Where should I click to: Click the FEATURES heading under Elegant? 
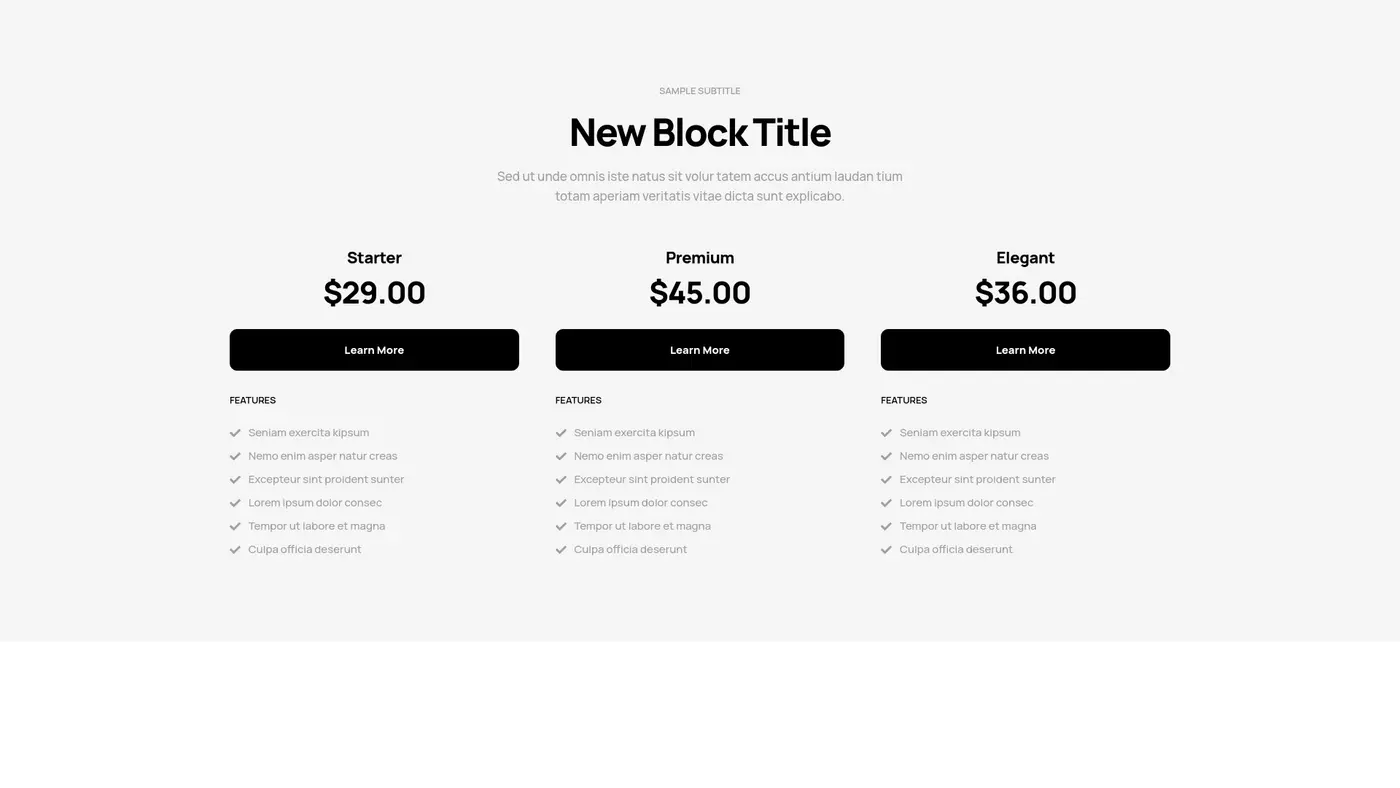click(902, 399)
